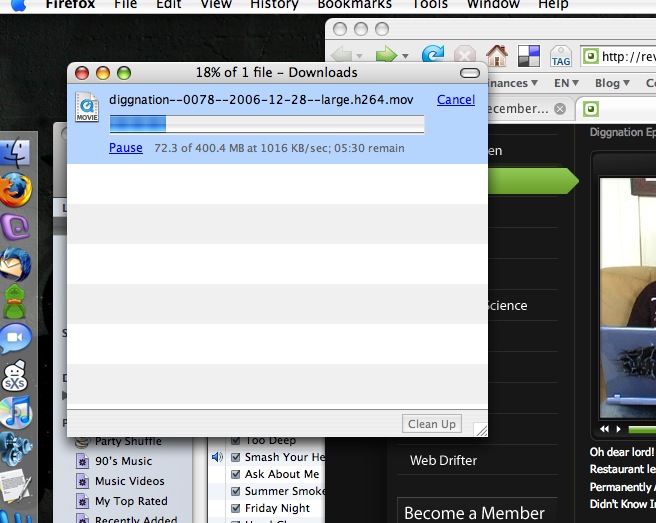
Task: Launch Firefox from the Dock
Action: click(16, 190)
